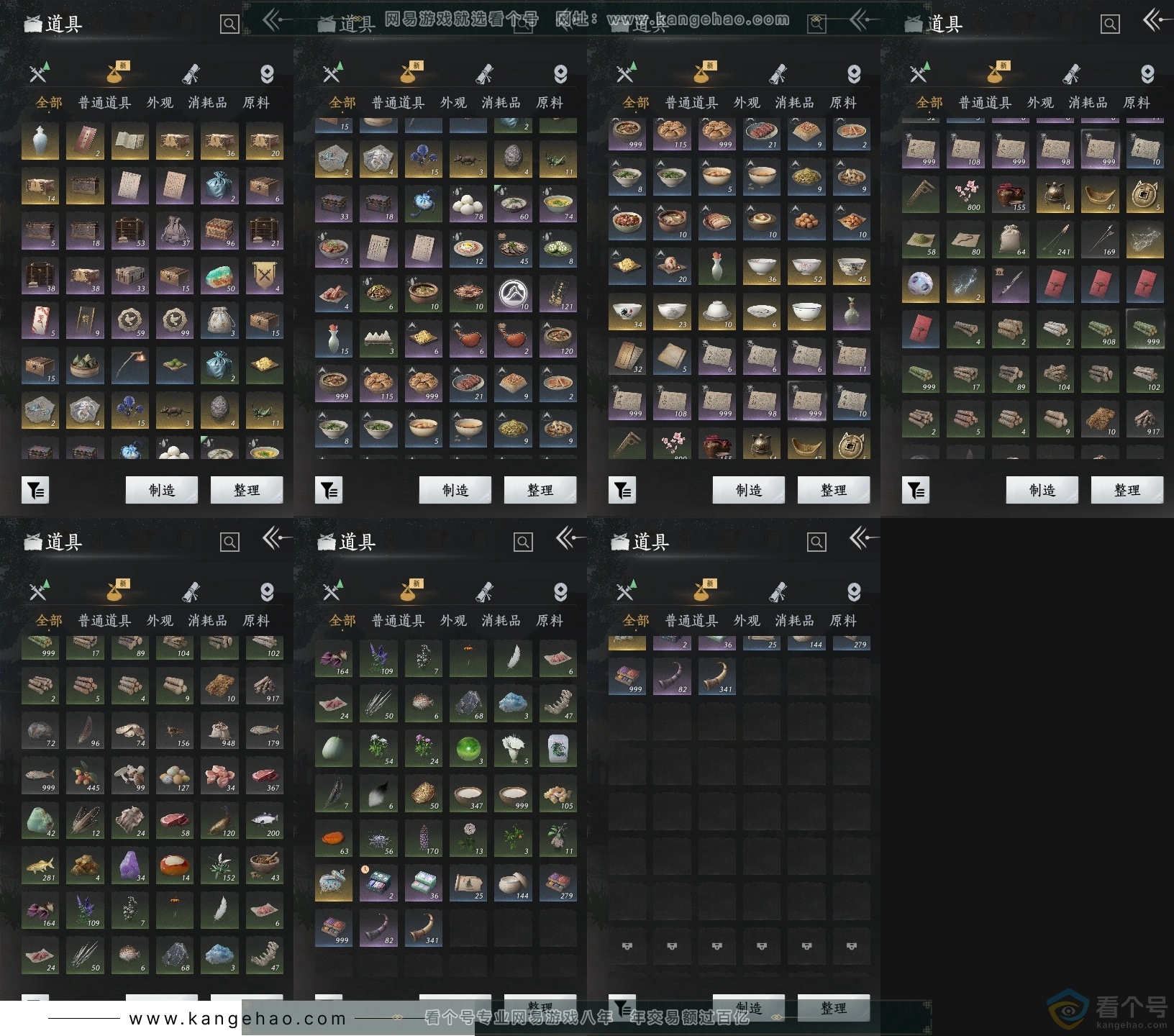The image size is (1174, 1036).
Task: Select the glowing green orb with count 3
Action: [x=468, y=749]
